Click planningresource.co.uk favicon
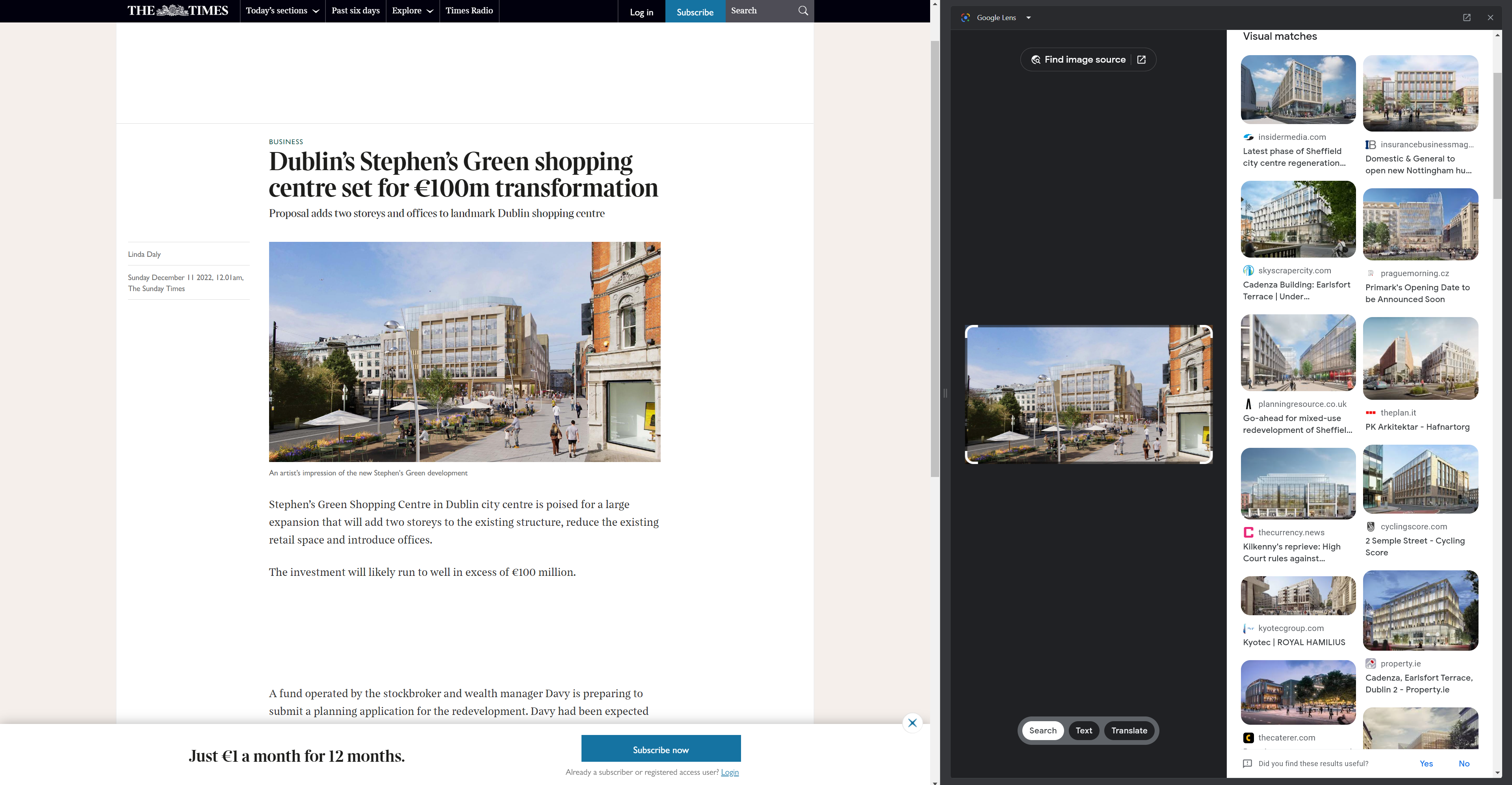Image resolution: width=1512 pixels, height=785 pixels. point(1248,404)
